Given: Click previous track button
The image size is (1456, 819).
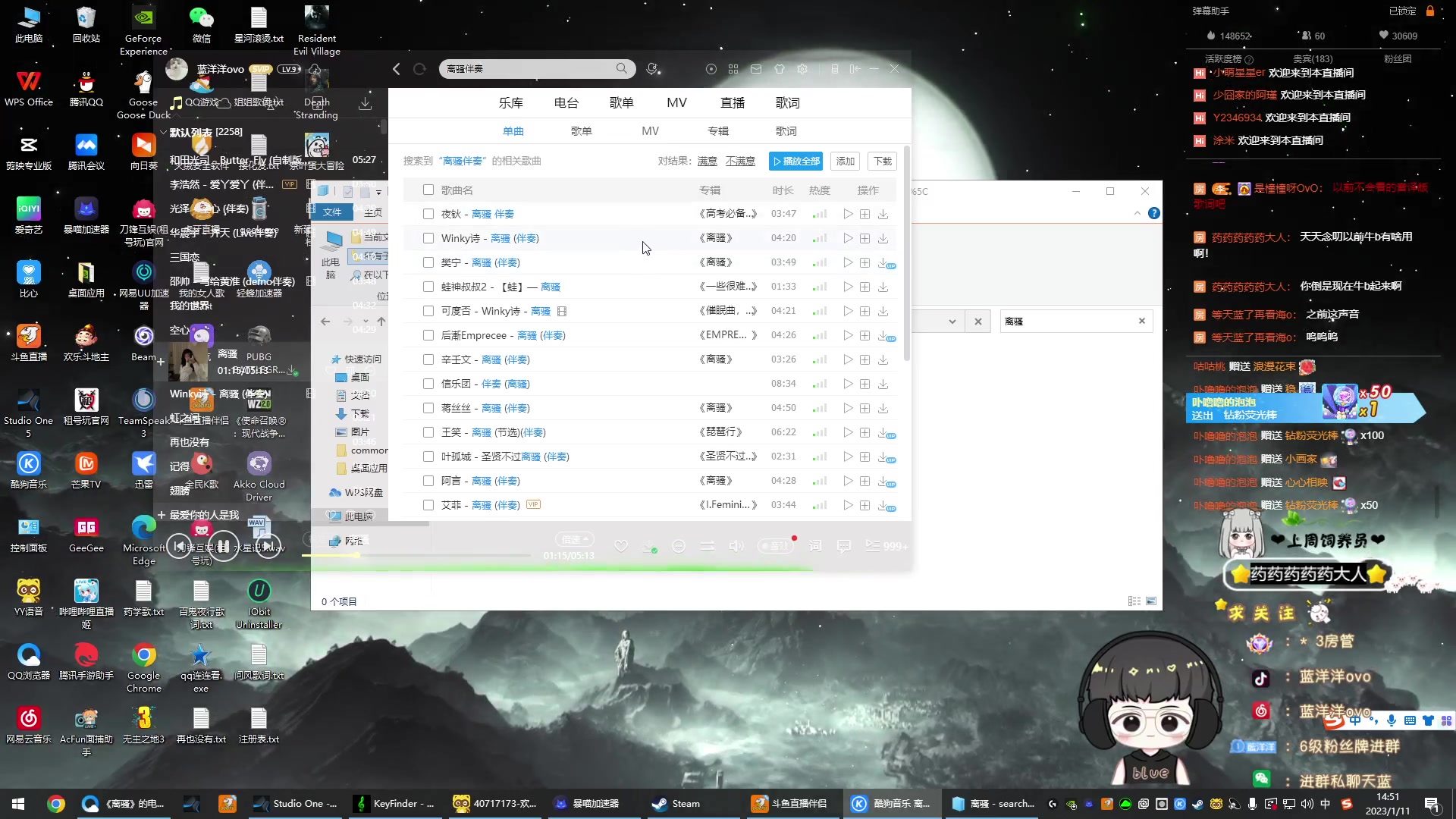Looking at the screenshot, I should (x=179, y=546).
